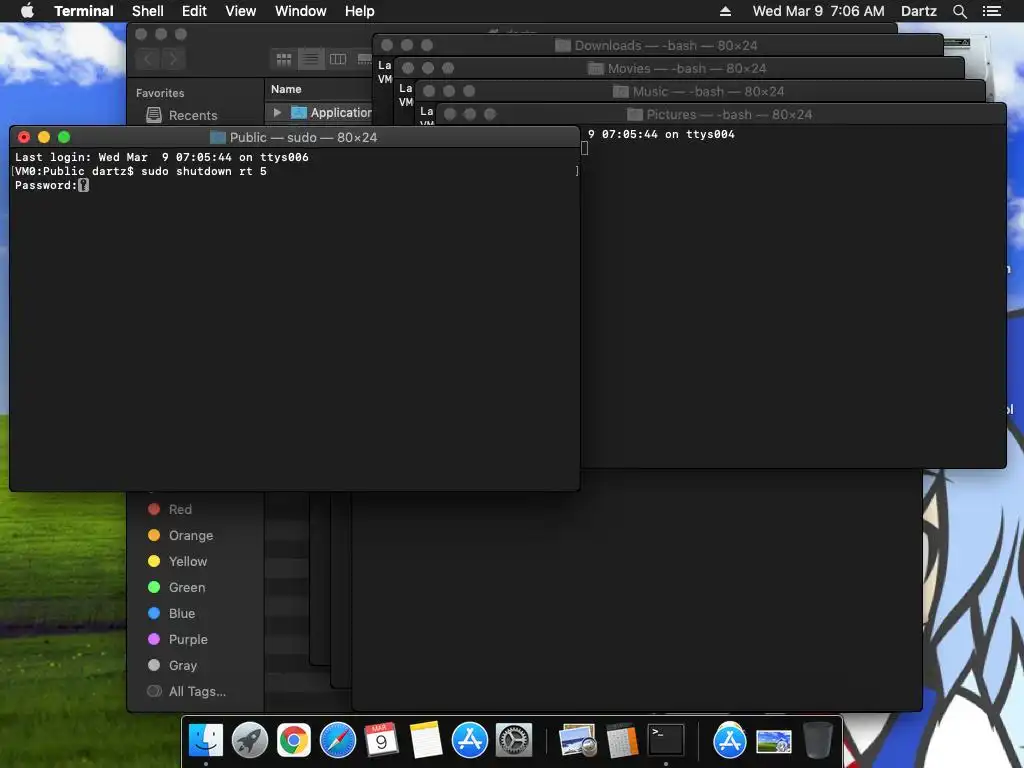This screenshot has width=1024, height=768.
Task: Open Trash from the Dock
Action: [818, 741]
